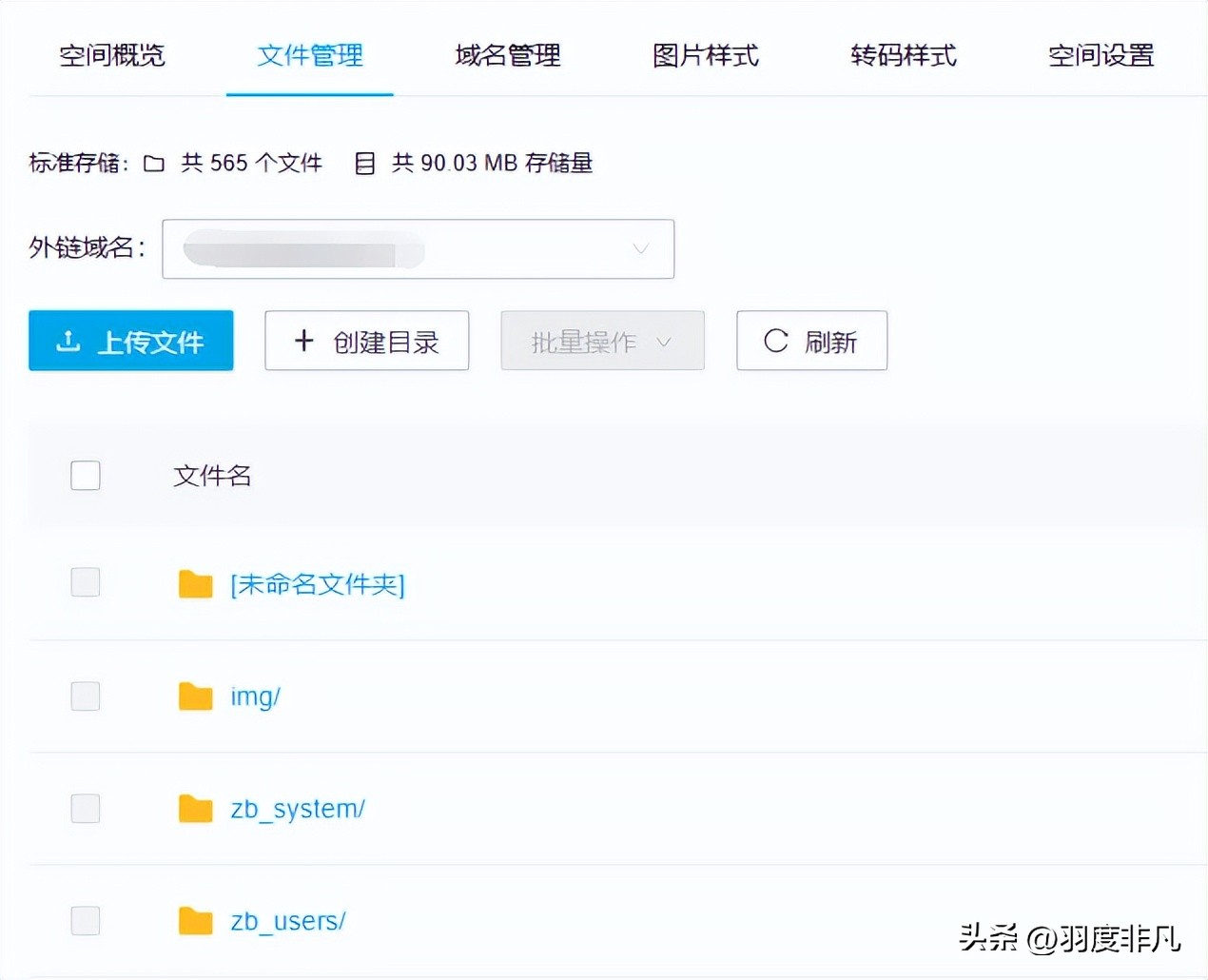
Task: Click the folder icon of [未命名文件夹]
Action: click(x=195, y=583)
